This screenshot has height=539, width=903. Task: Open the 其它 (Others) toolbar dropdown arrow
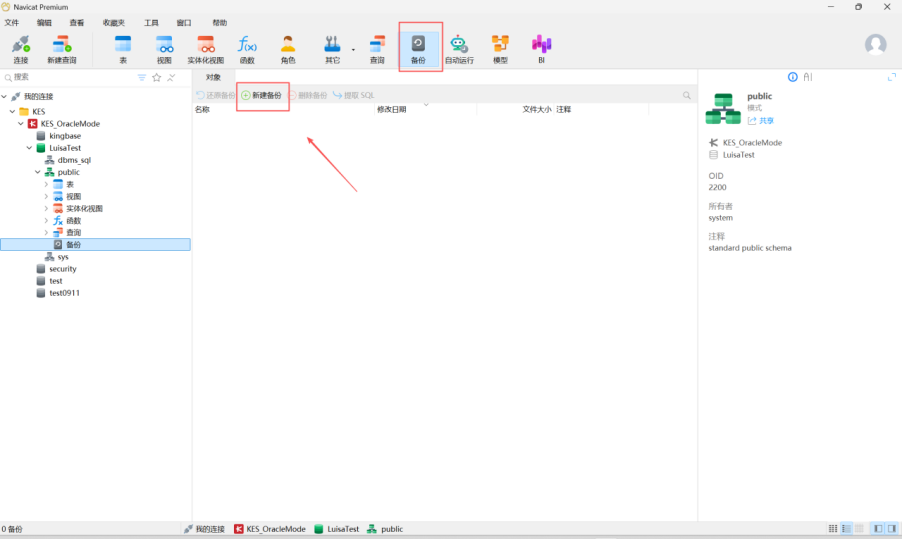(x=353, y=49)
